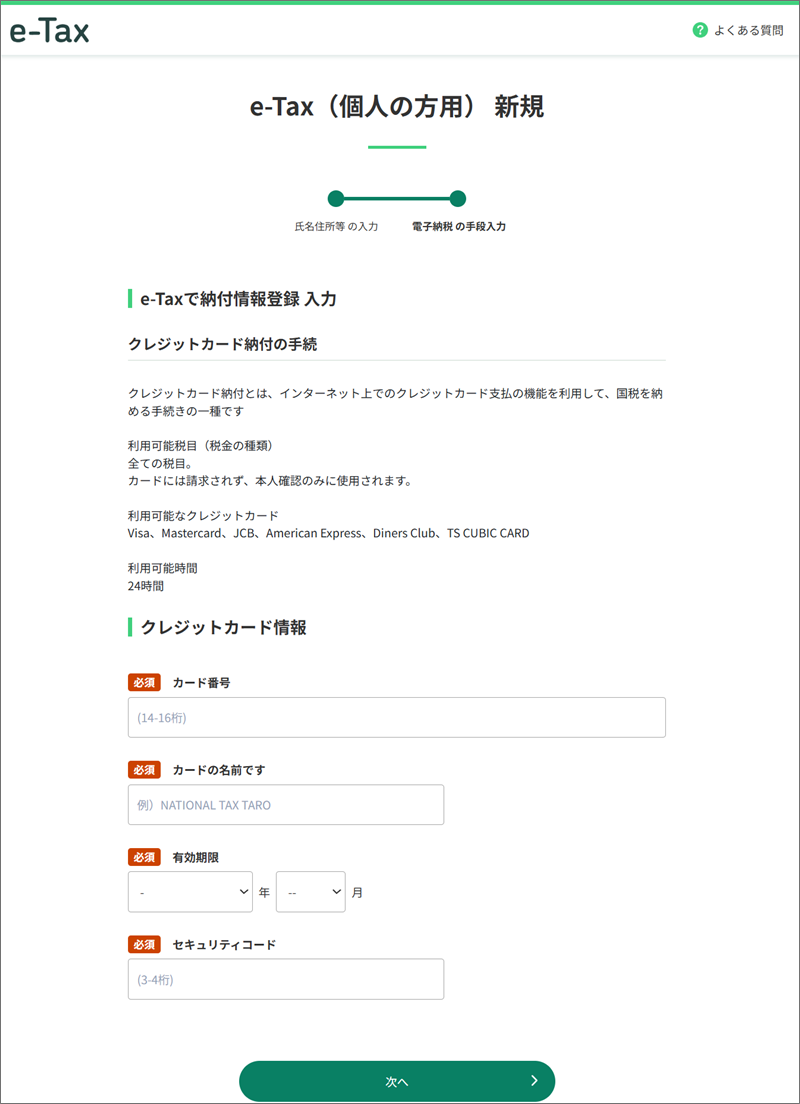Screen dimensions: 800x1104
Task: Click the 必須 badge beside カードの名前です
Action: (x=144, y=770)
